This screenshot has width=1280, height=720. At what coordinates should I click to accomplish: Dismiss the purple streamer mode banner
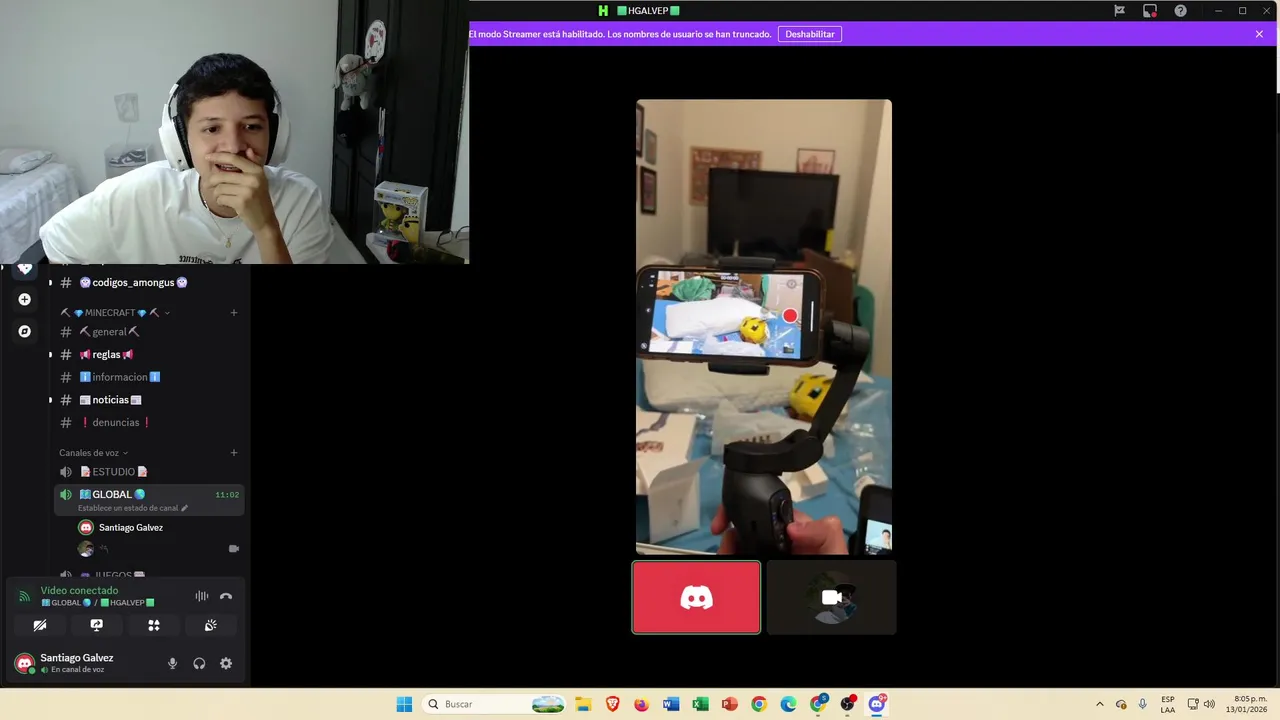click(x=1259, y=34)
